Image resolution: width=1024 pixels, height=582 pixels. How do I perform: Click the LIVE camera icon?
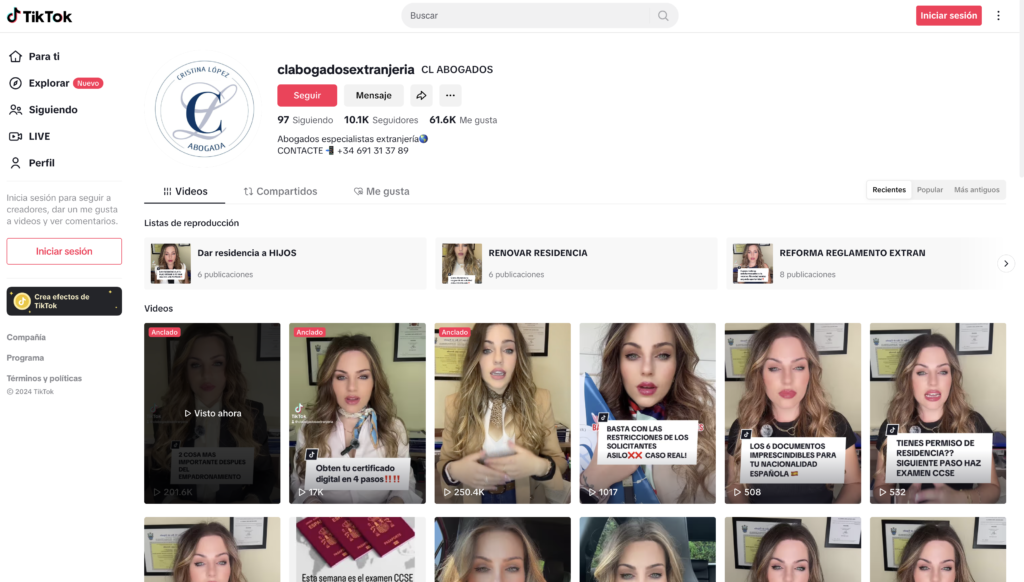point(16,137)
